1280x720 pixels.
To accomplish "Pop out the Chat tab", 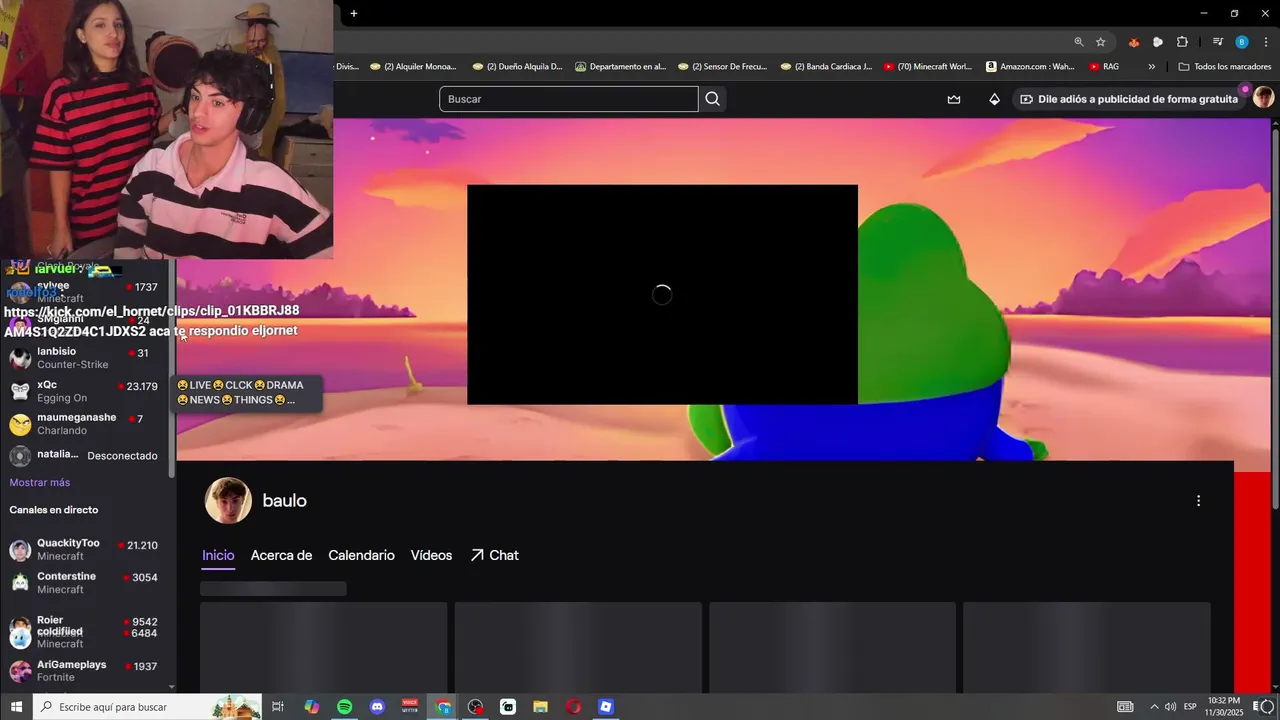I will [494, 555].
